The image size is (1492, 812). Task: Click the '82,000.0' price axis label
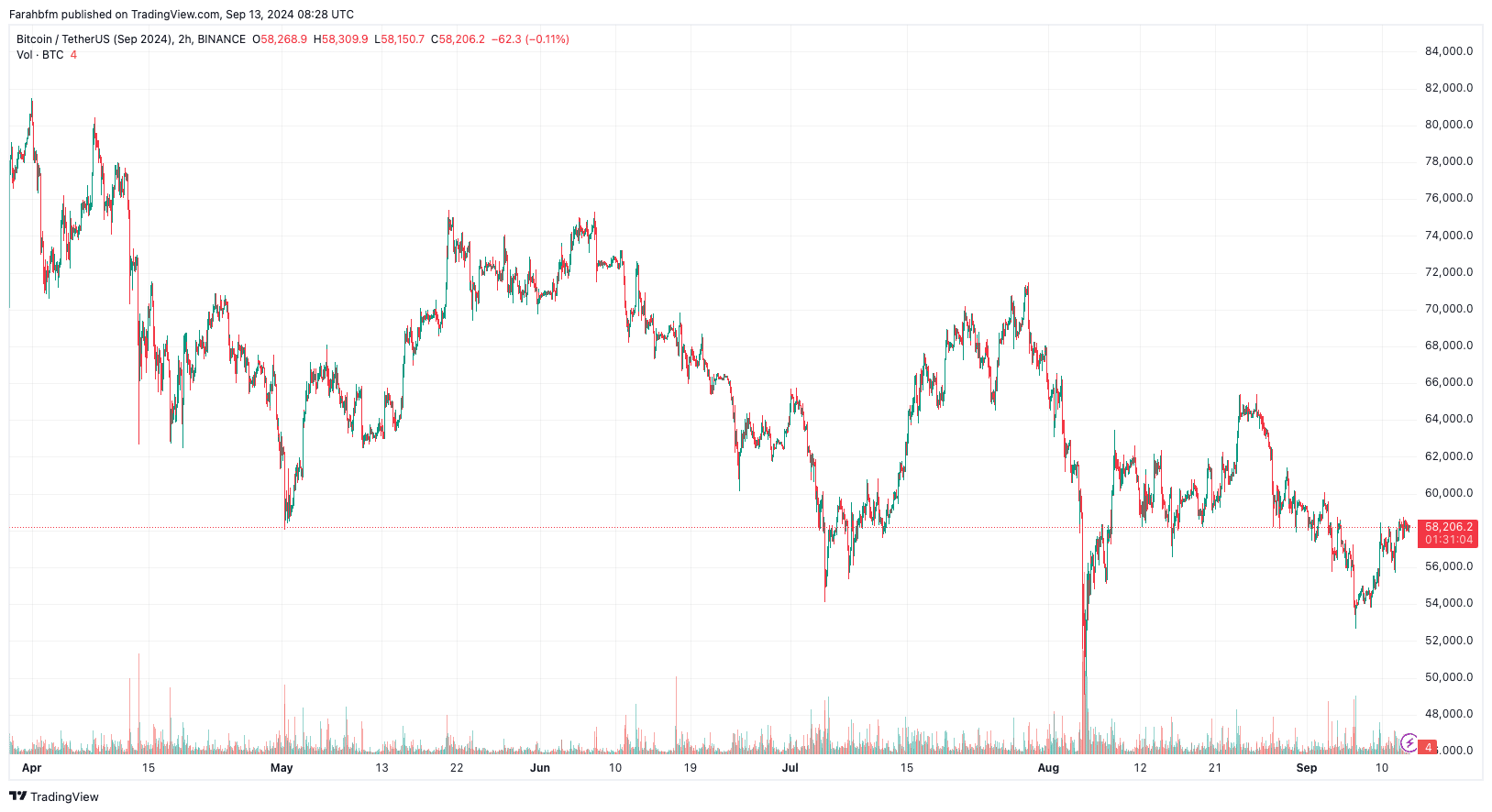[1449, 88]
